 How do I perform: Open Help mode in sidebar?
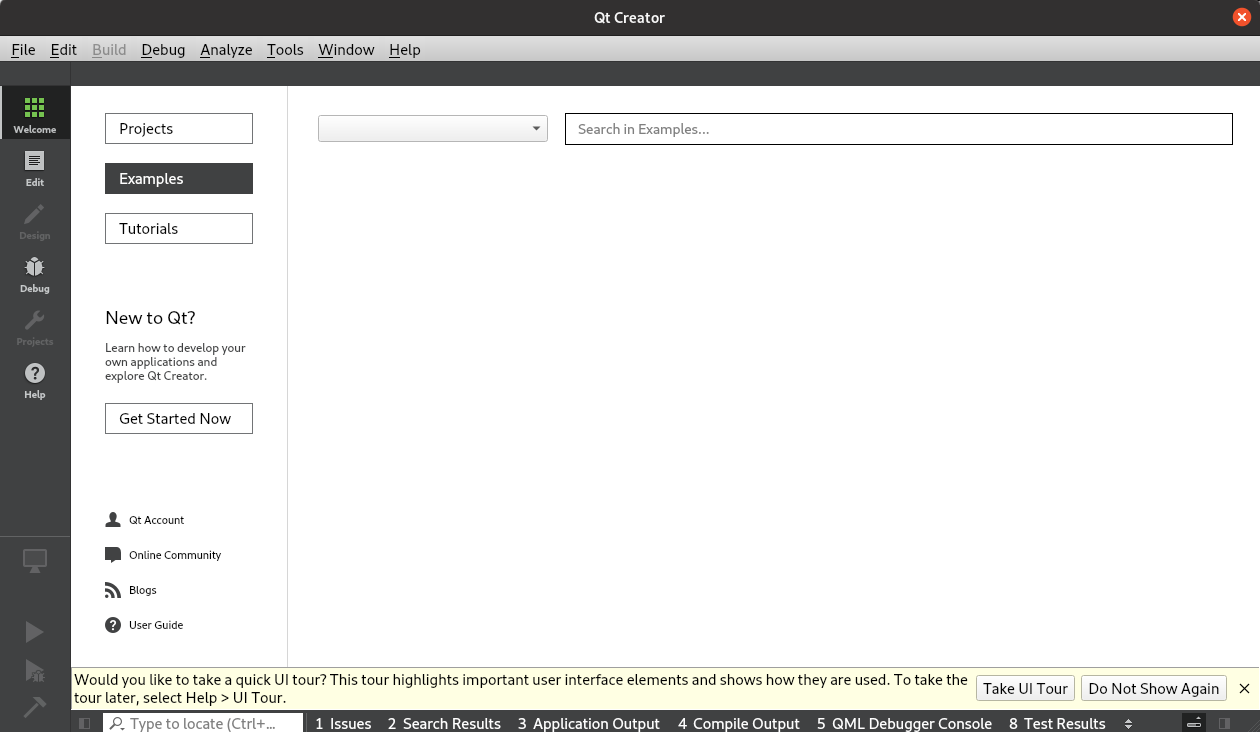(x=35, y=379)
